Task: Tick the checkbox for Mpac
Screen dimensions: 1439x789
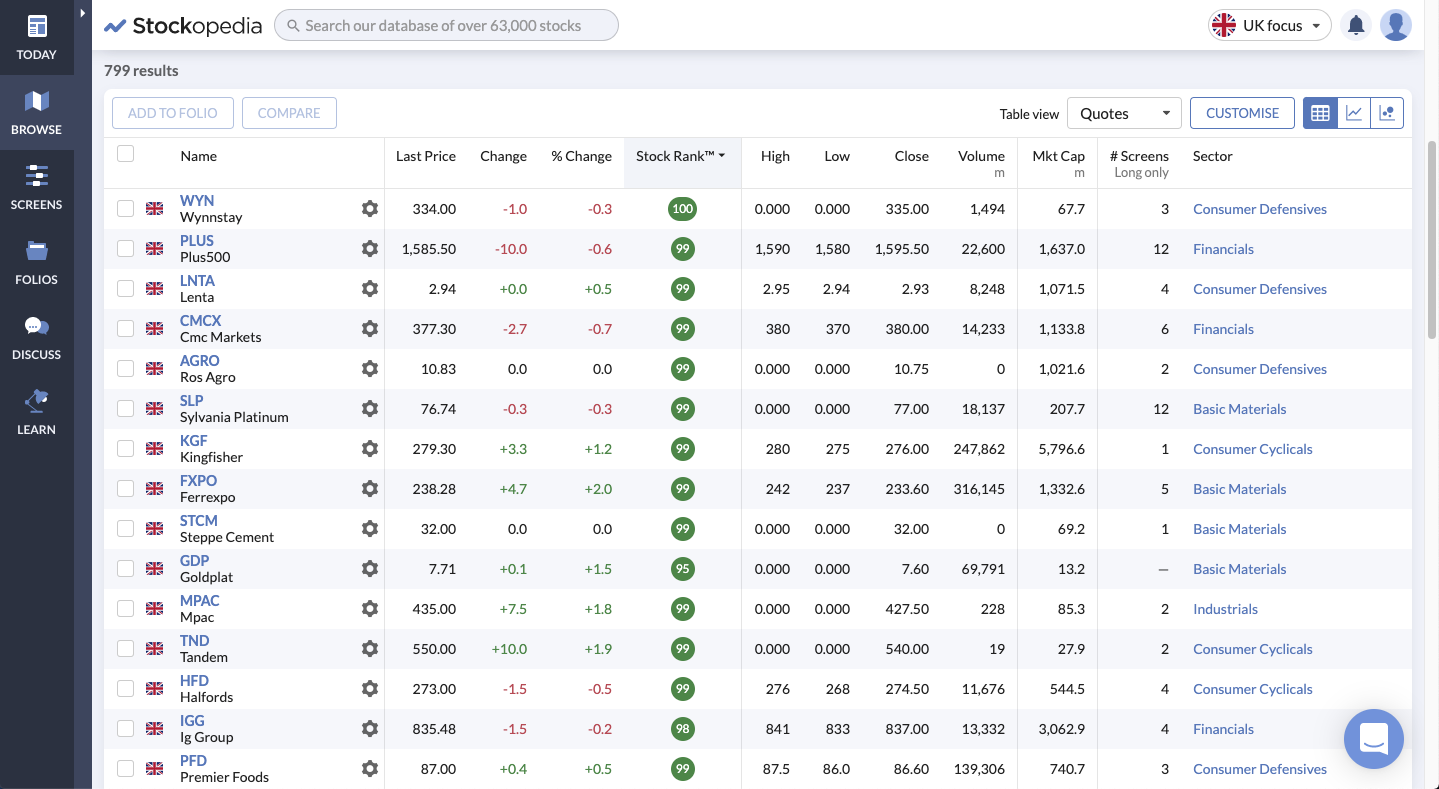Action: coord(125,608)
